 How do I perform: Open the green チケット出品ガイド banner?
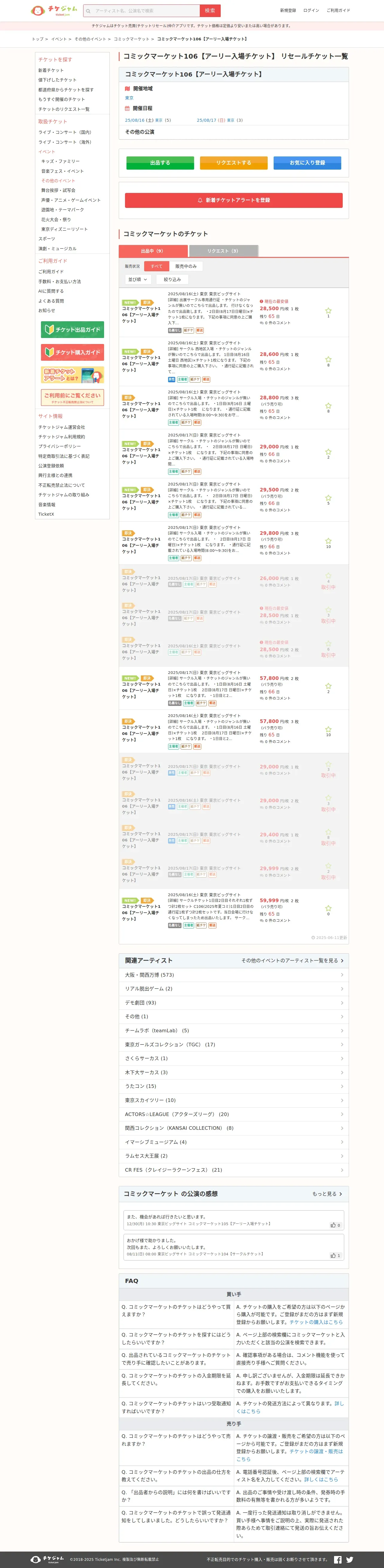click(72, 329)
